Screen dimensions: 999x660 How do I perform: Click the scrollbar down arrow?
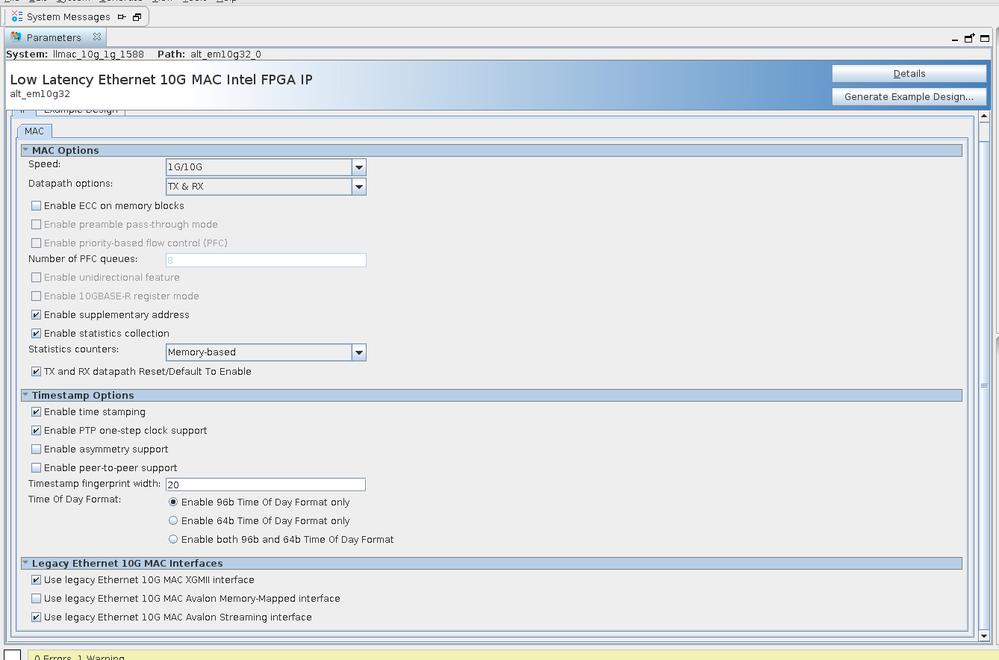point(984,636)
